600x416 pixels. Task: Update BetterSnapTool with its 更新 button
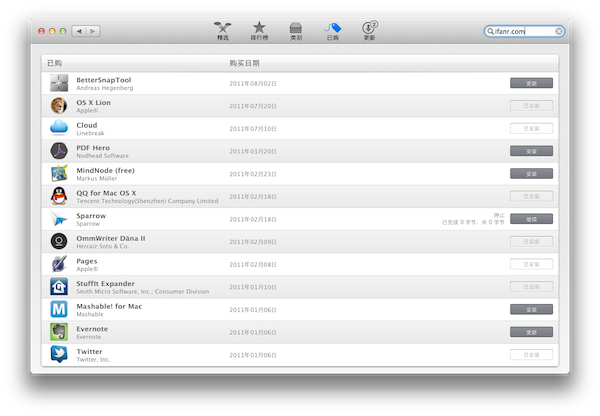[531, 83]
